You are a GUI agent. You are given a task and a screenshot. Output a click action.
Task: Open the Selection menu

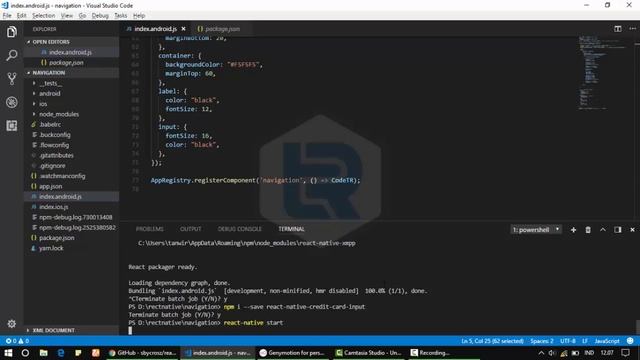click(x=43, y=16)
